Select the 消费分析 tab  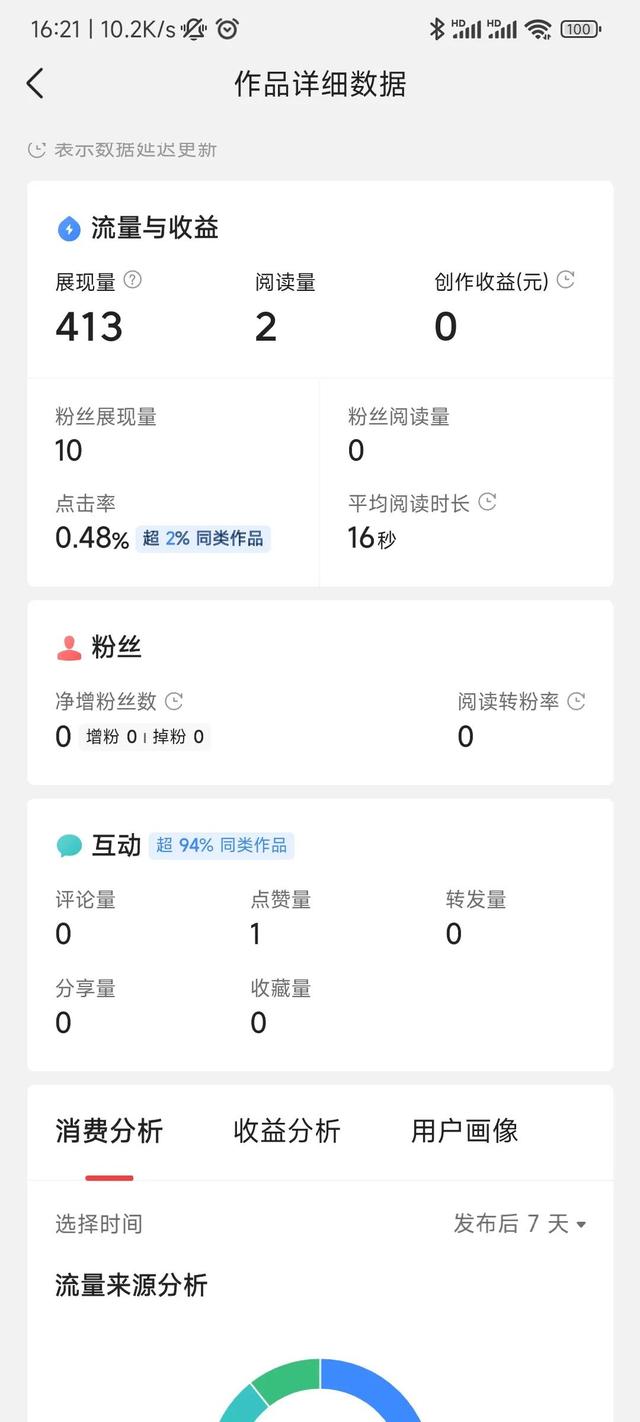click(110, 1131)
